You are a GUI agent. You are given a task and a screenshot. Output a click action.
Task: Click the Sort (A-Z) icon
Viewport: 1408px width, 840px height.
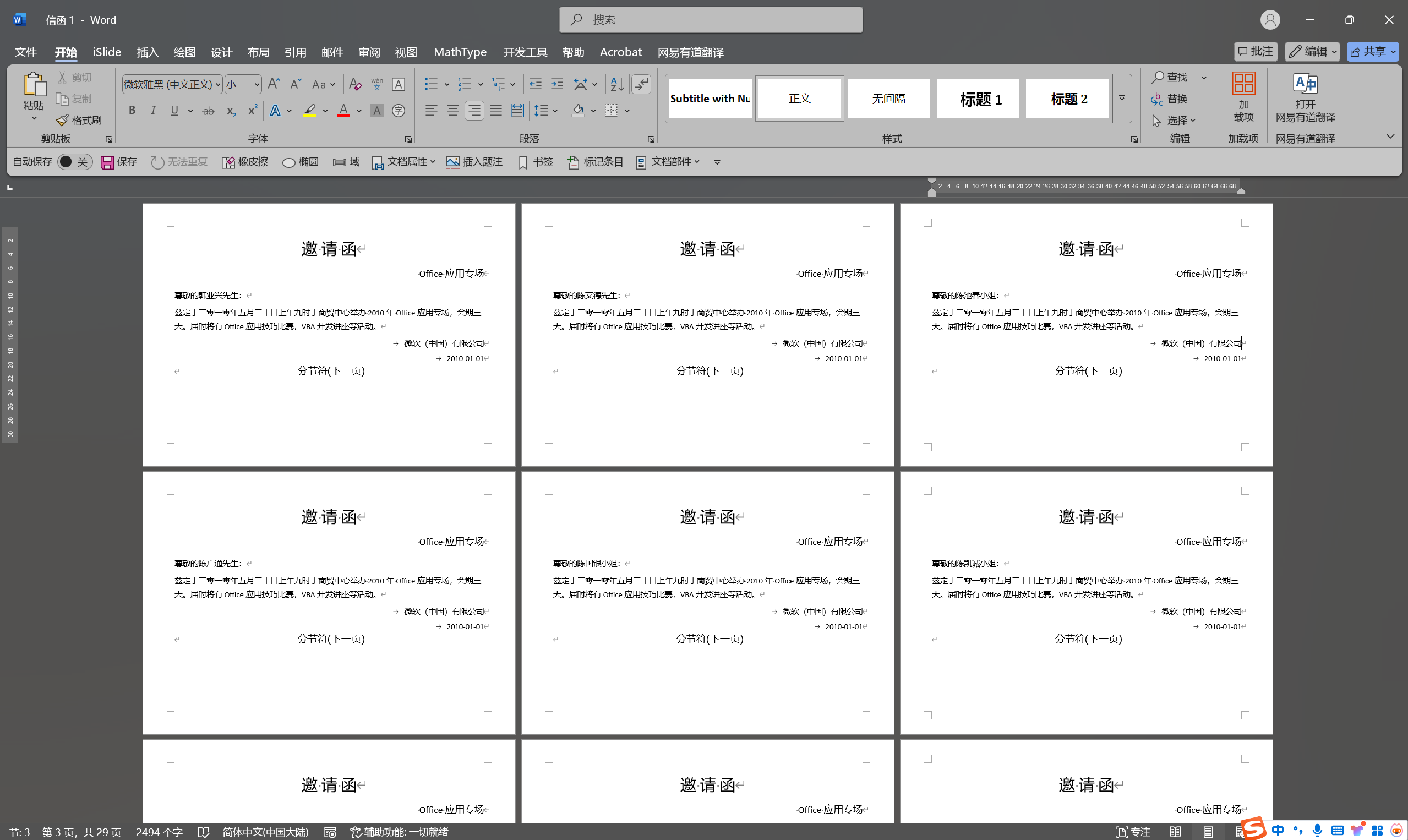(617, 84)
